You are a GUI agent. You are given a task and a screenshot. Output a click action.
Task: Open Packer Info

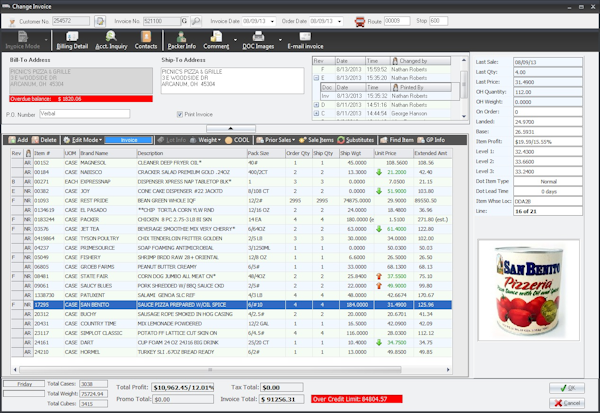(x=181, y=40)
